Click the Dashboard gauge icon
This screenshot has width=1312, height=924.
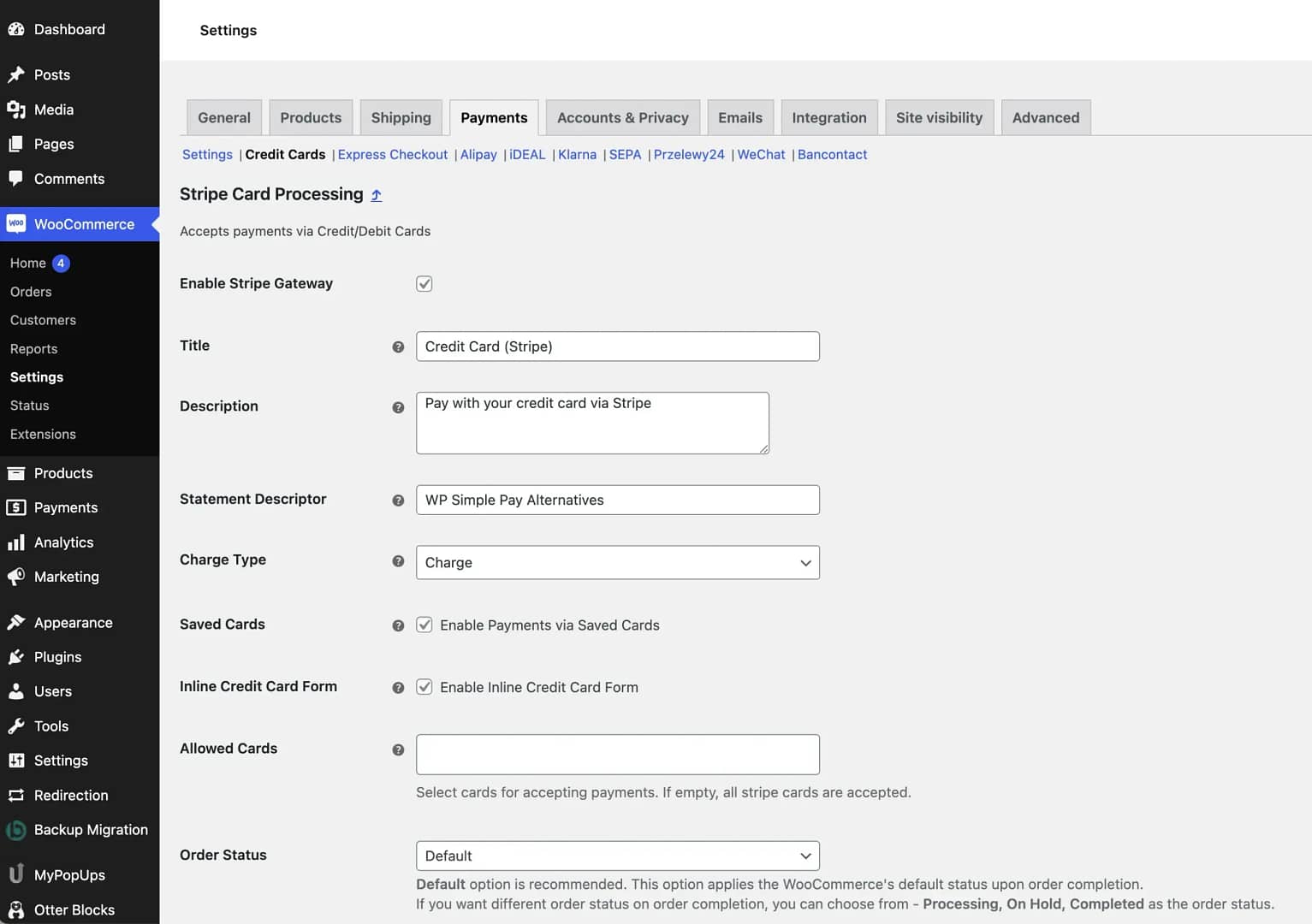tap(16, 29)
